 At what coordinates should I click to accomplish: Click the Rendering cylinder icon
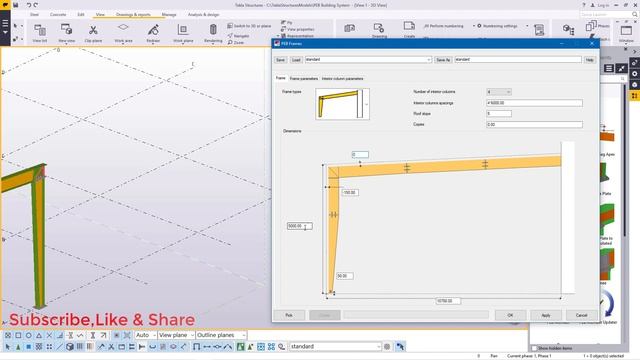tap(213, 30)
